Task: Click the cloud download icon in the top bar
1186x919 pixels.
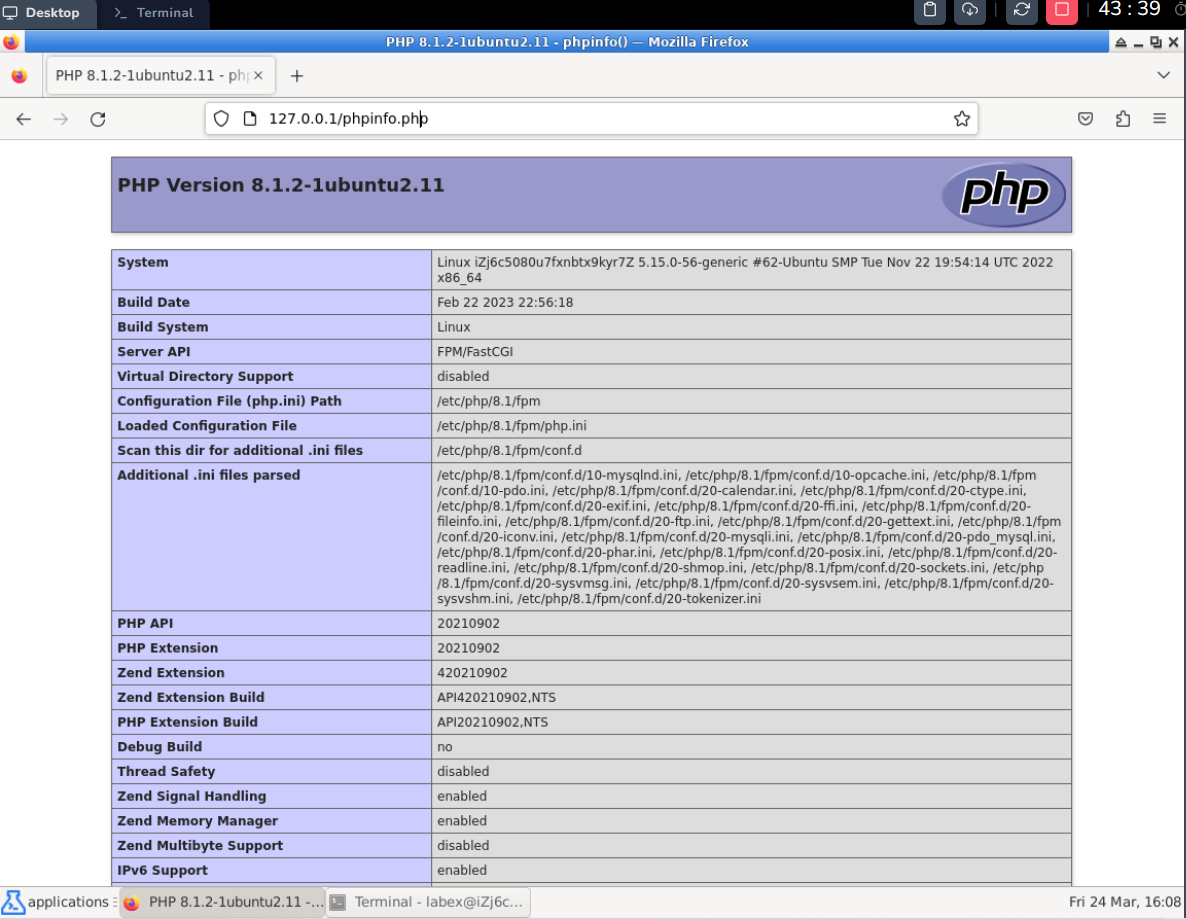Action: pyautogui.click(x=969, y=12)
